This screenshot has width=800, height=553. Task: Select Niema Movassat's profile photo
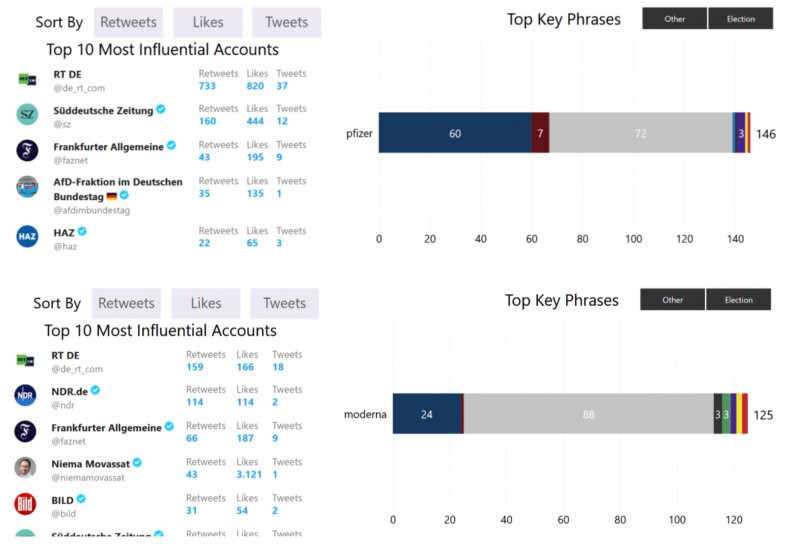pos(25,467)
